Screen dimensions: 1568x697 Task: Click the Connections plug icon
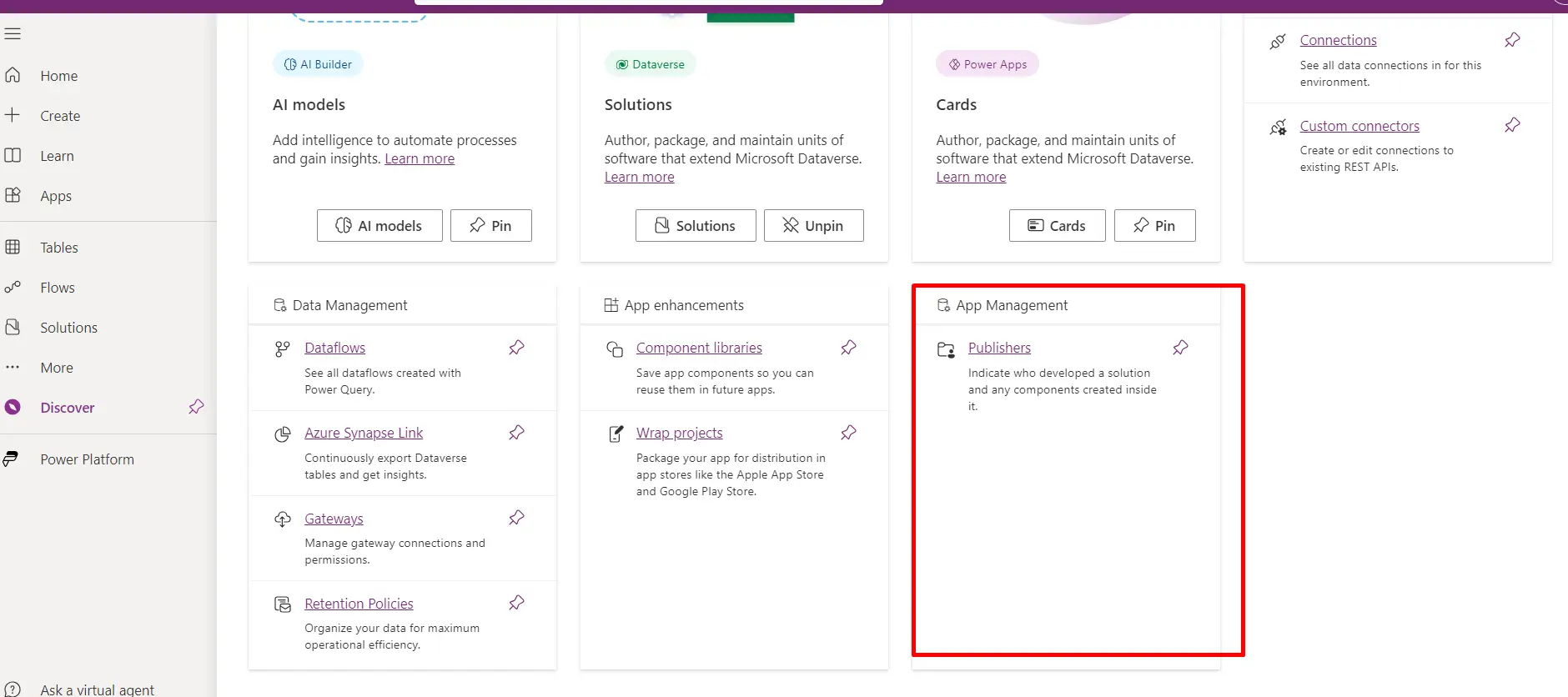point(1278,41)
